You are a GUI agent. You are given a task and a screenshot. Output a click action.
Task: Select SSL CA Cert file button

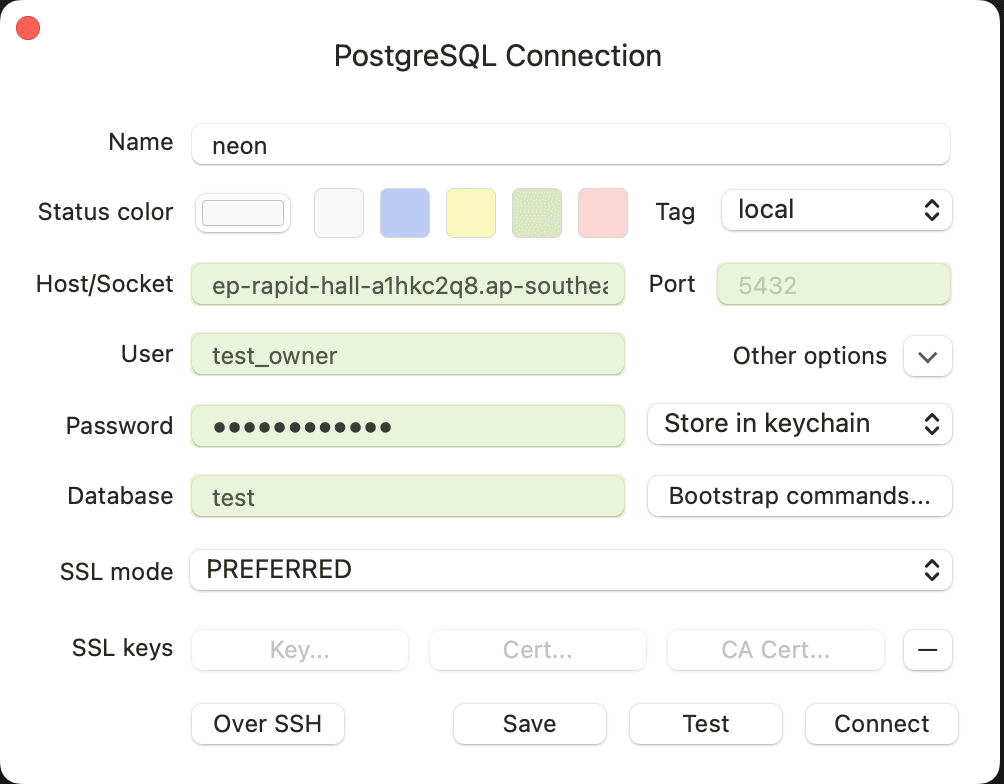[775, 650]
